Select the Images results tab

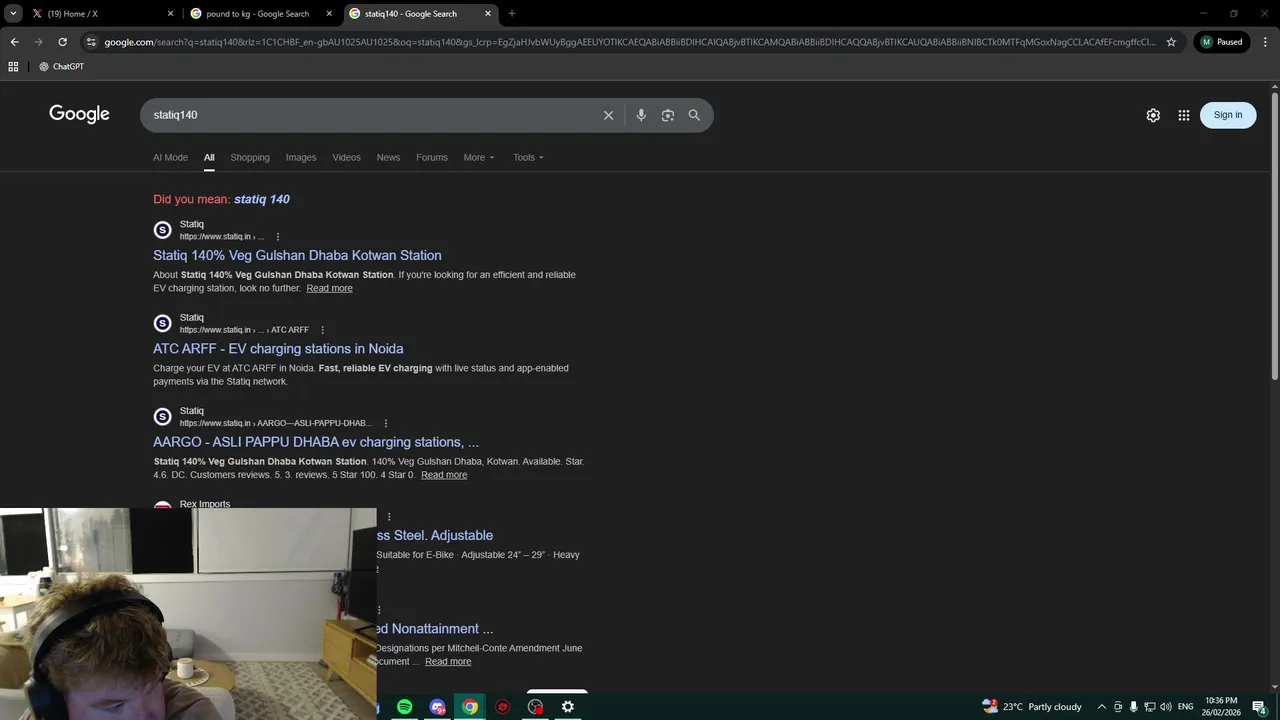[301, 157]
